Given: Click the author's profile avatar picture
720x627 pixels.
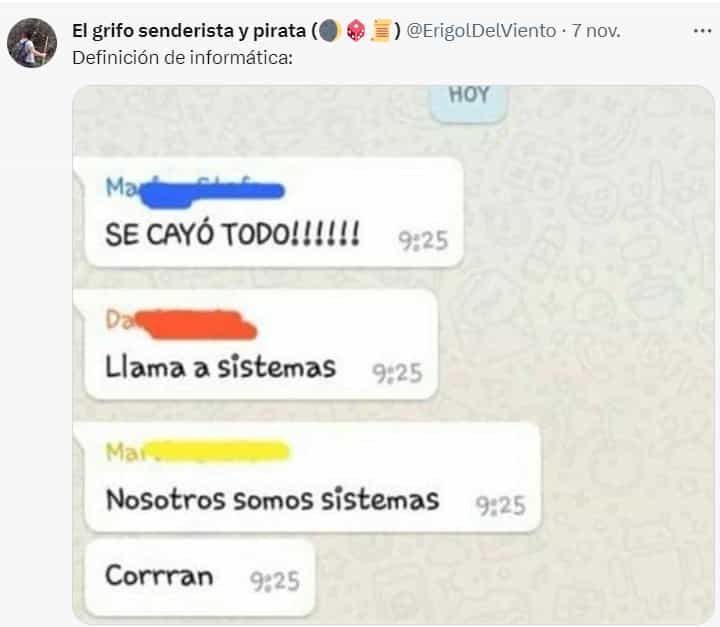Looking at the screenshot, I should pos(32,43).
